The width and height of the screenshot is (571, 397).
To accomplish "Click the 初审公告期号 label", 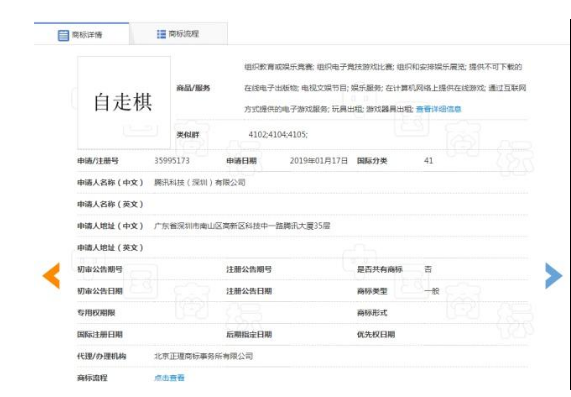I will [100, 269].
